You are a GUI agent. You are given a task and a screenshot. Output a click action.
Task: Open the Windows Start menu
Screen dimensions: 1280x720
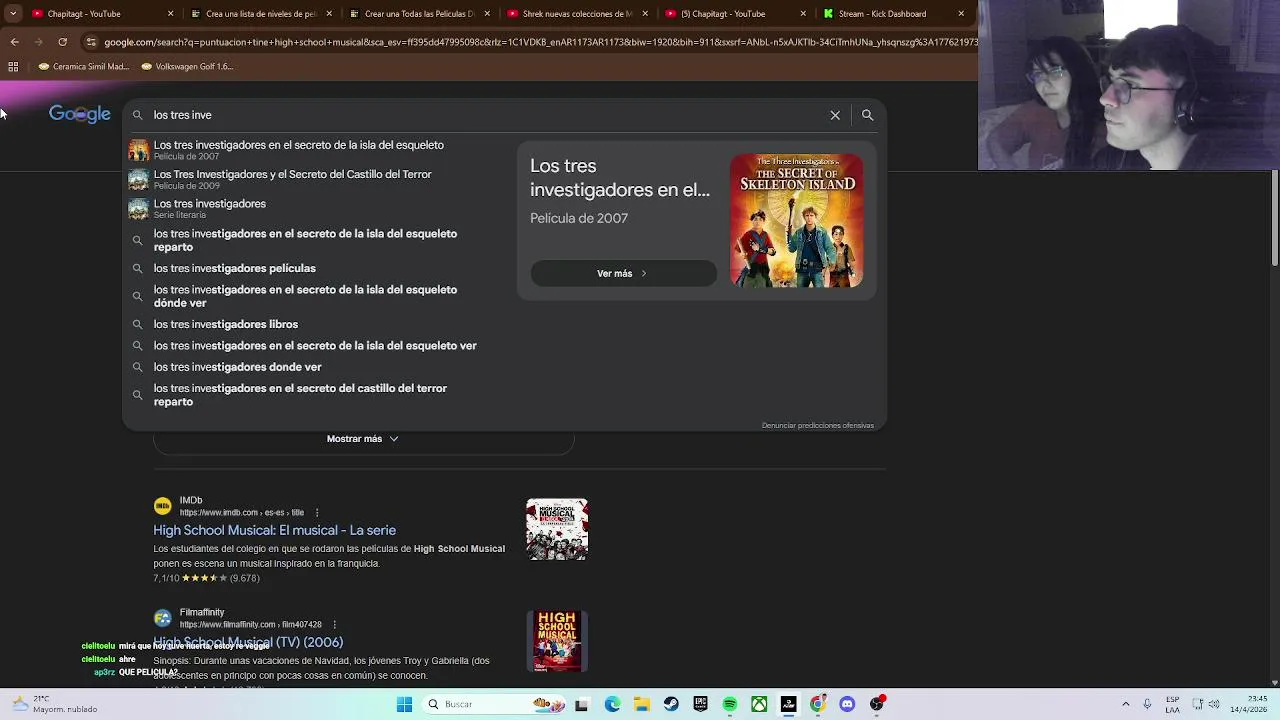[x=404, y=704]
